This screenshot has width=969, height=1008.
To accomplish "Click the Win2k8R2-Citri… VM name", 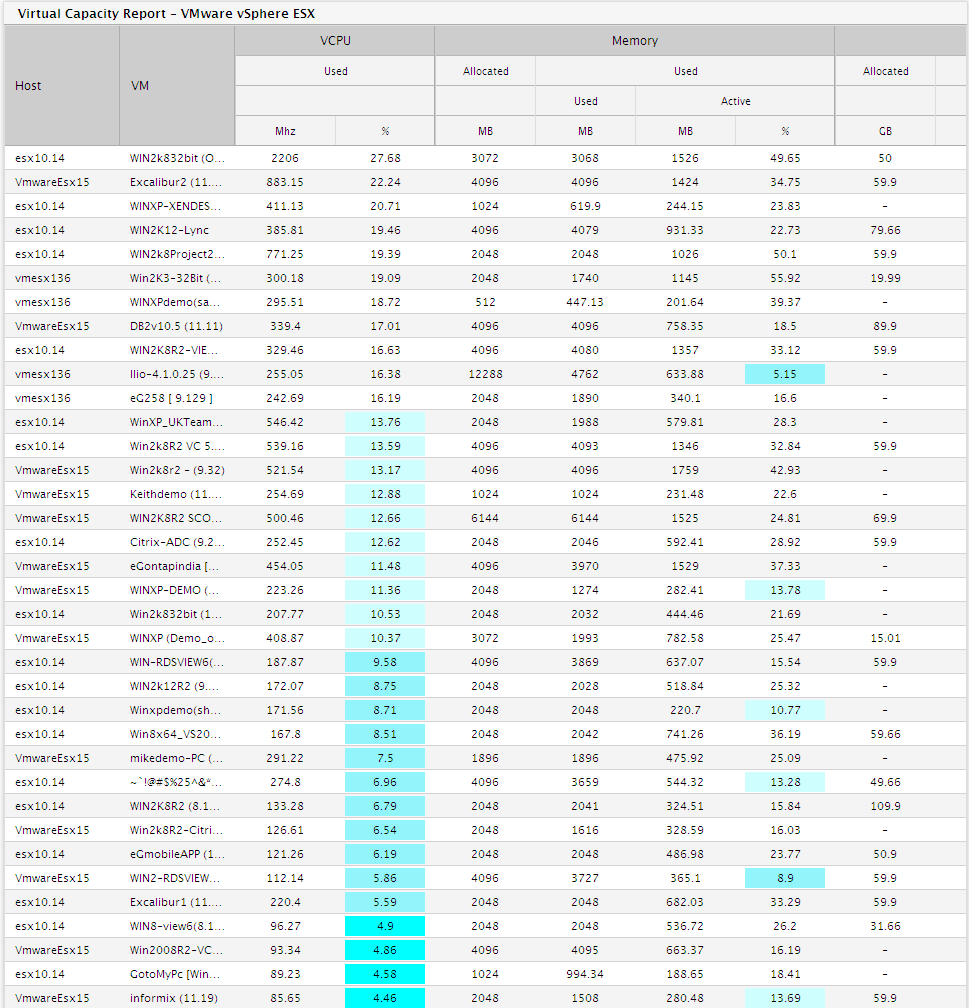I will tap(176, 830).
